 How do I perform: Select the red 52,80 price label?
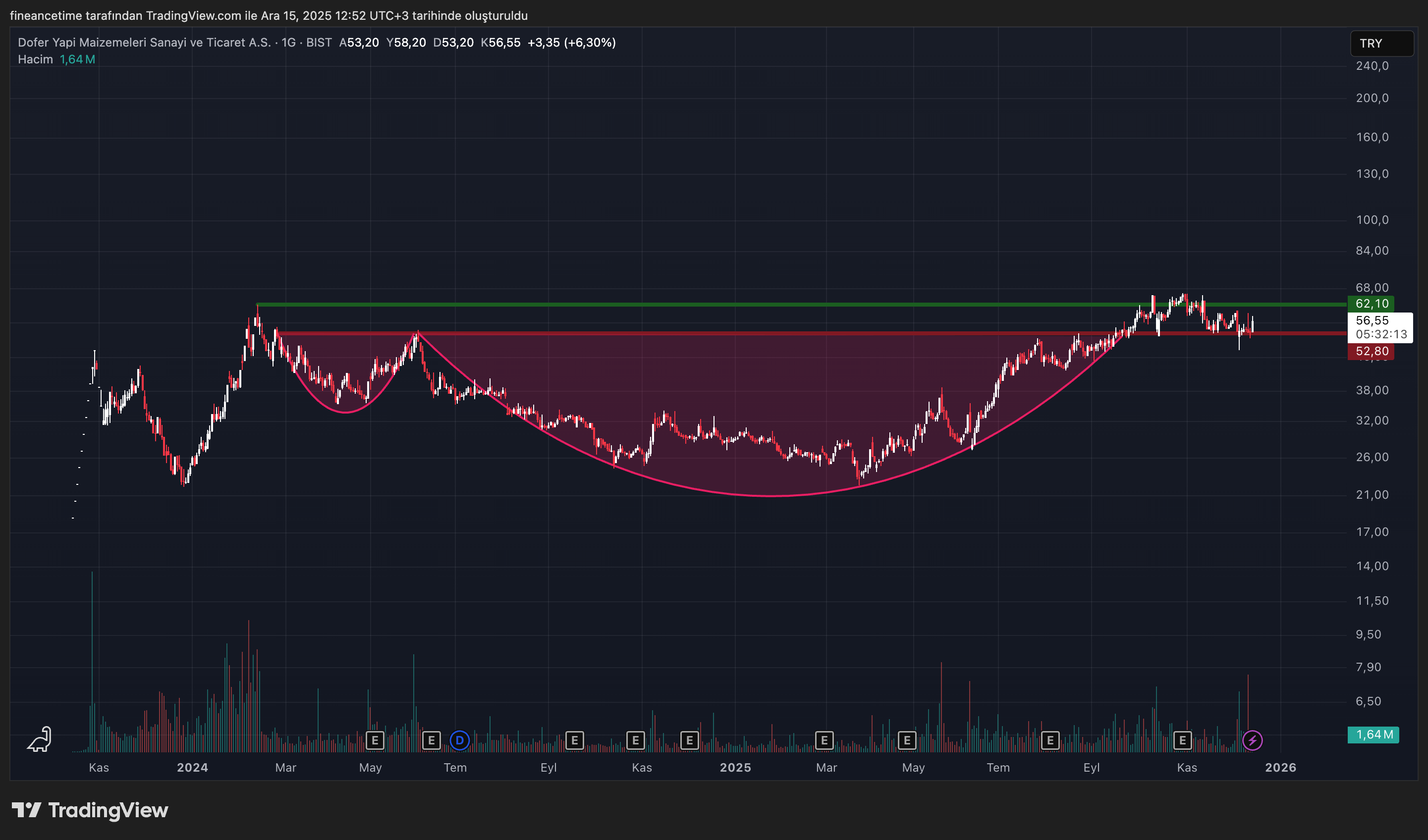coord(1371,351)
